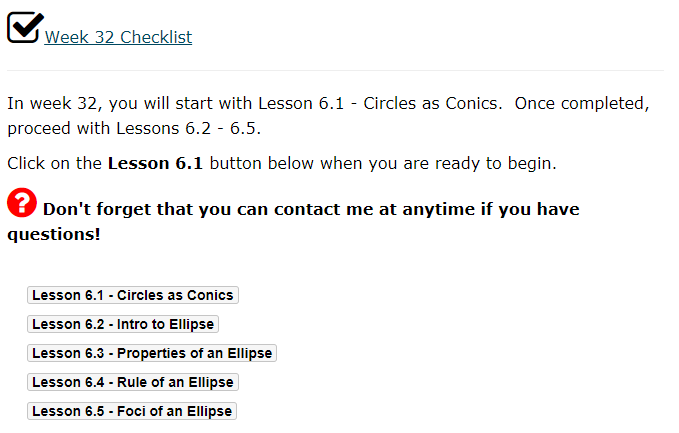Click the 'Click on the' instruction sentence
The width and height of the screenshot is (679, 433).
pyautogui.click(x=282, y=164)
